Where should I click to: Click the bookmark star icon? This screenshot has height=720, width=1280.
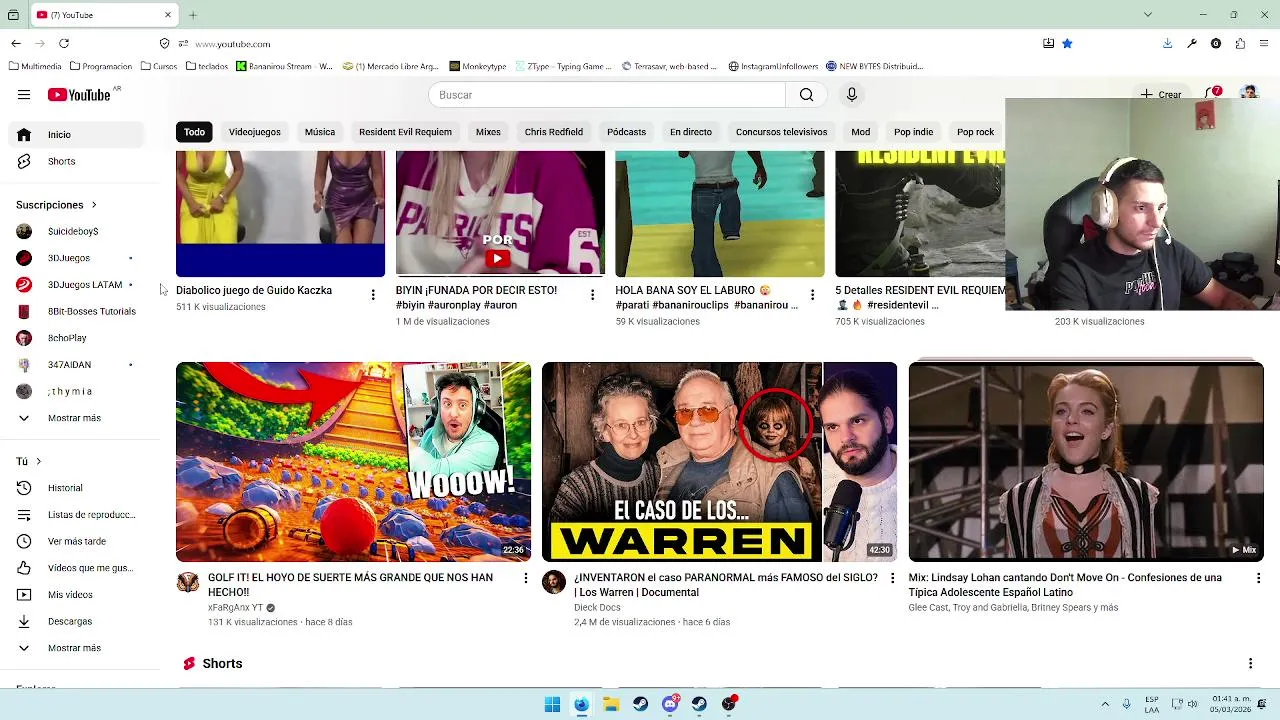[x=1067, y=43]
